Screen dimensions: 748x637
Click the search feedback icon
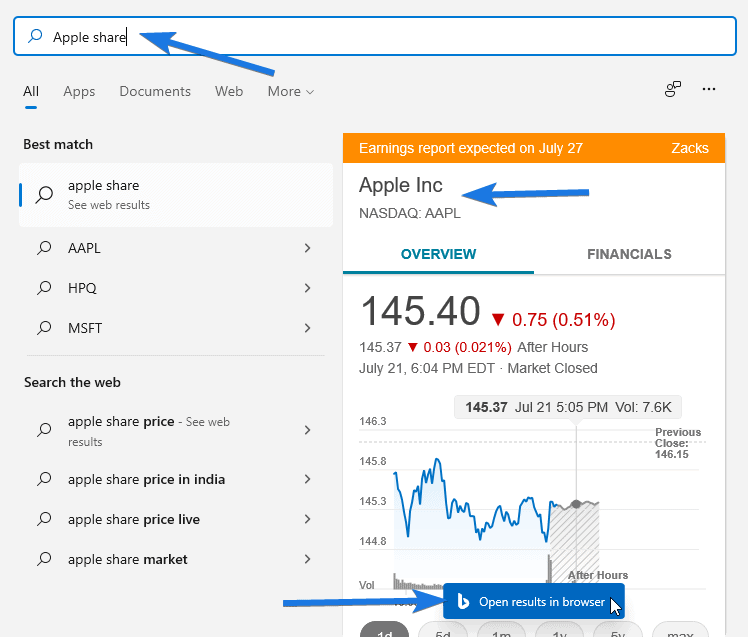(673, 89)
